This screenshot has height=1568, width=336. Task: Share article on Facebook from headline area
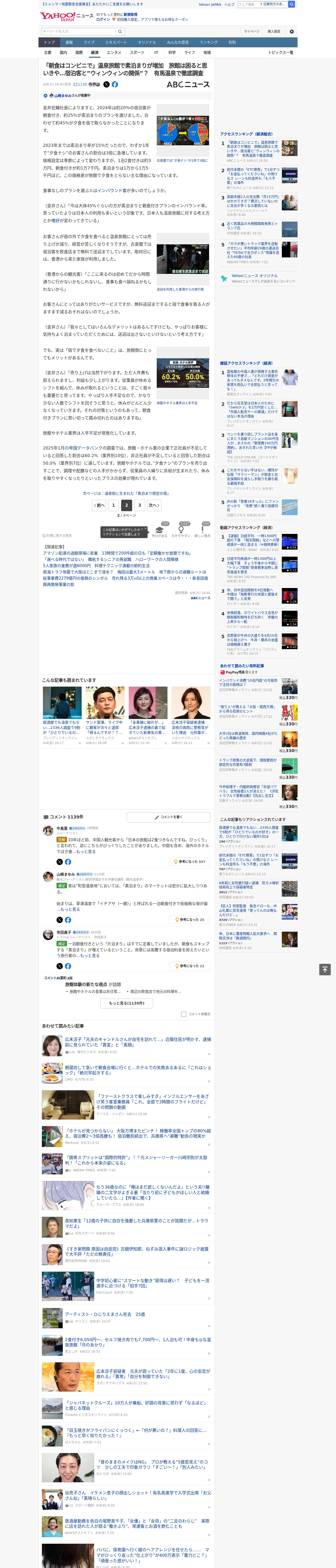(x=115, y=85)
